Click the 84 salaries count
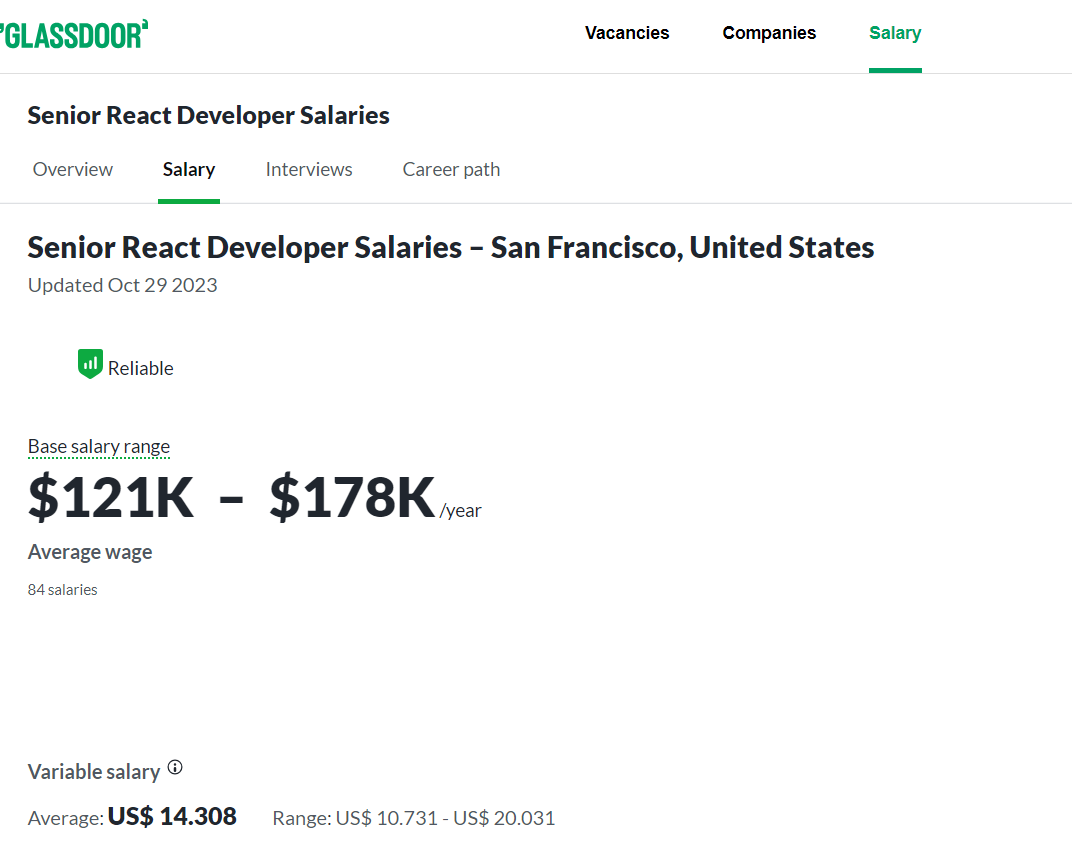The image size is (1072, 847). pos(62,589)
